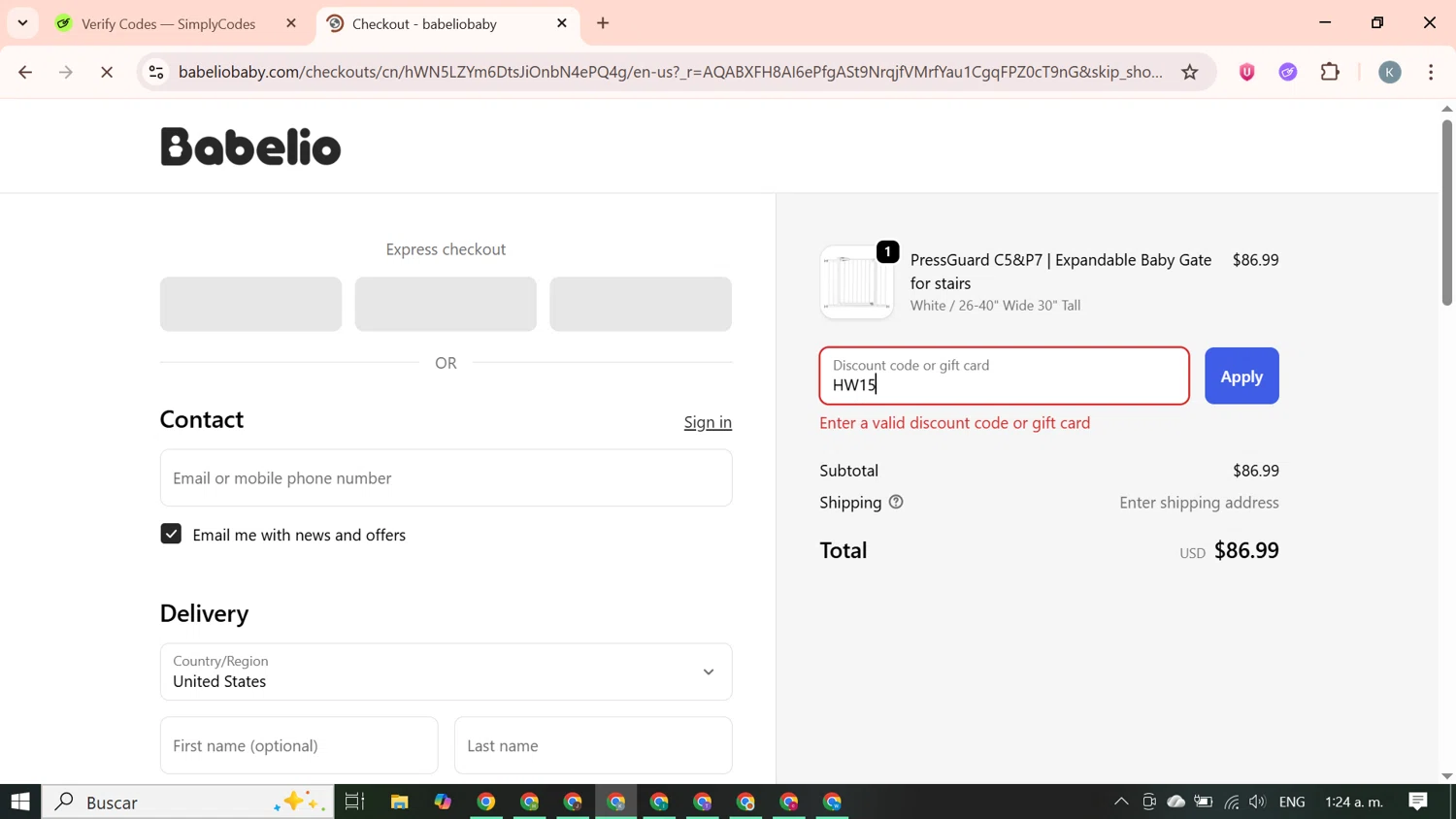Click the baby gate product thumbnail
Screen dimensions: 1456x819
tap(856, 281)
